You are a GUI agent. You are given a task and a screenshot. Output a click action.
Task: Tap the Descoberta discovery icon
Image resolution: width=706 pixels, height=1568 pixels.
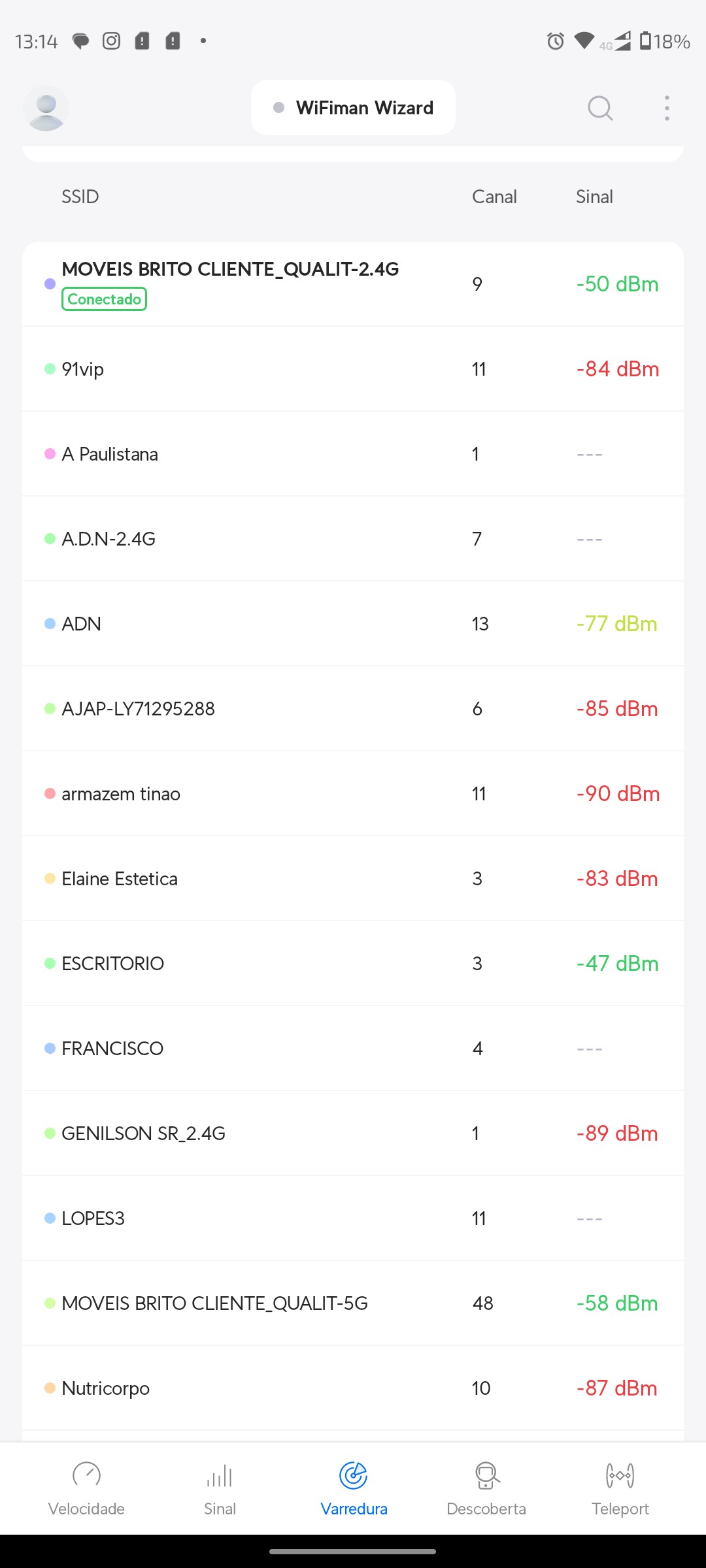click(x=486, y=1475)
